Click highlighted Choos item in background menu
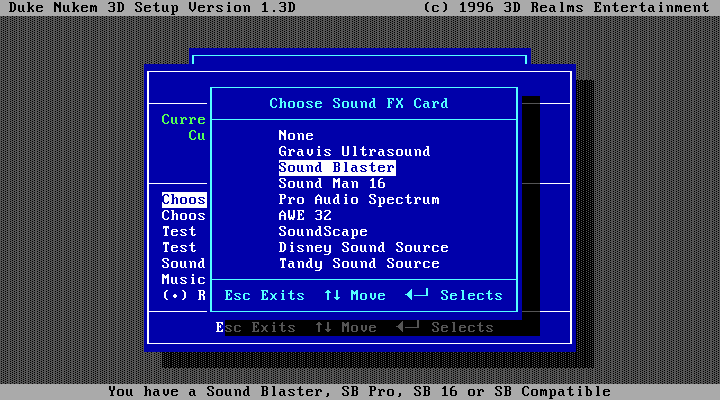This screenshot has height=400, width=720. [x=184, y=200]
